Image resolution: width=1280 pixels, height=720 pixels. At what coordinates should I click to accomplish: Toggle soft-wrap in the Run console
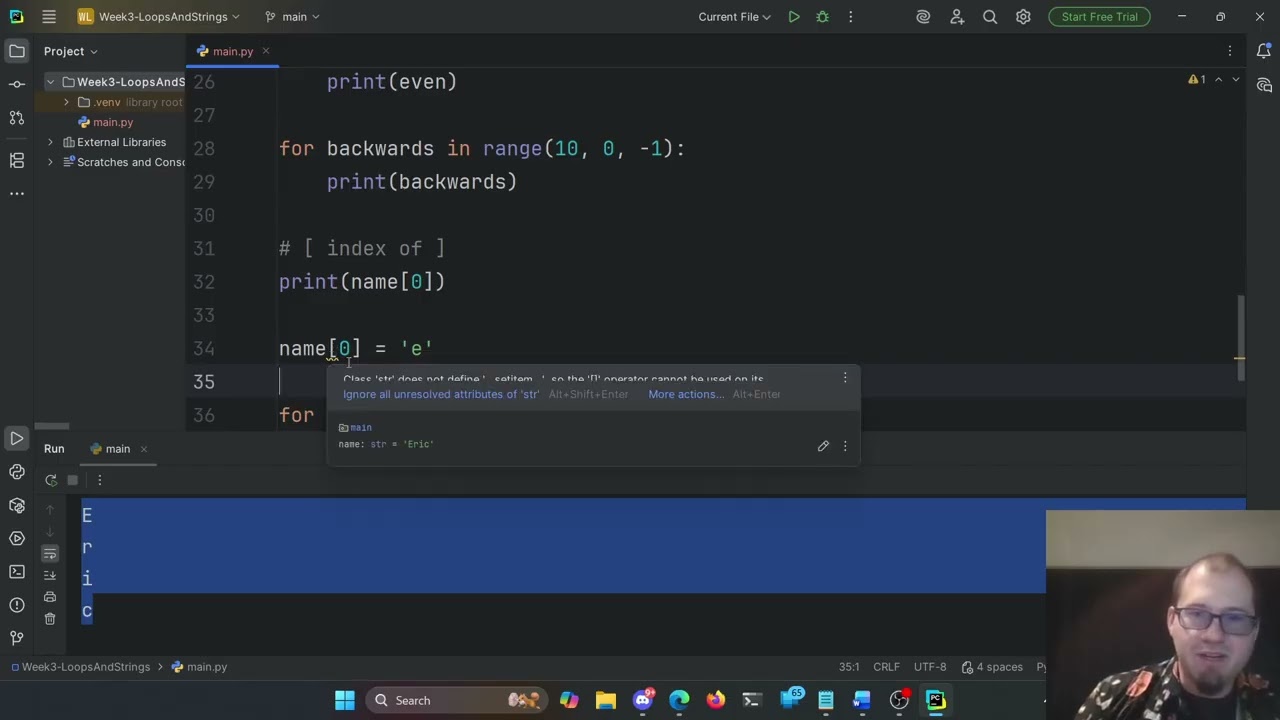coord(50,553)
